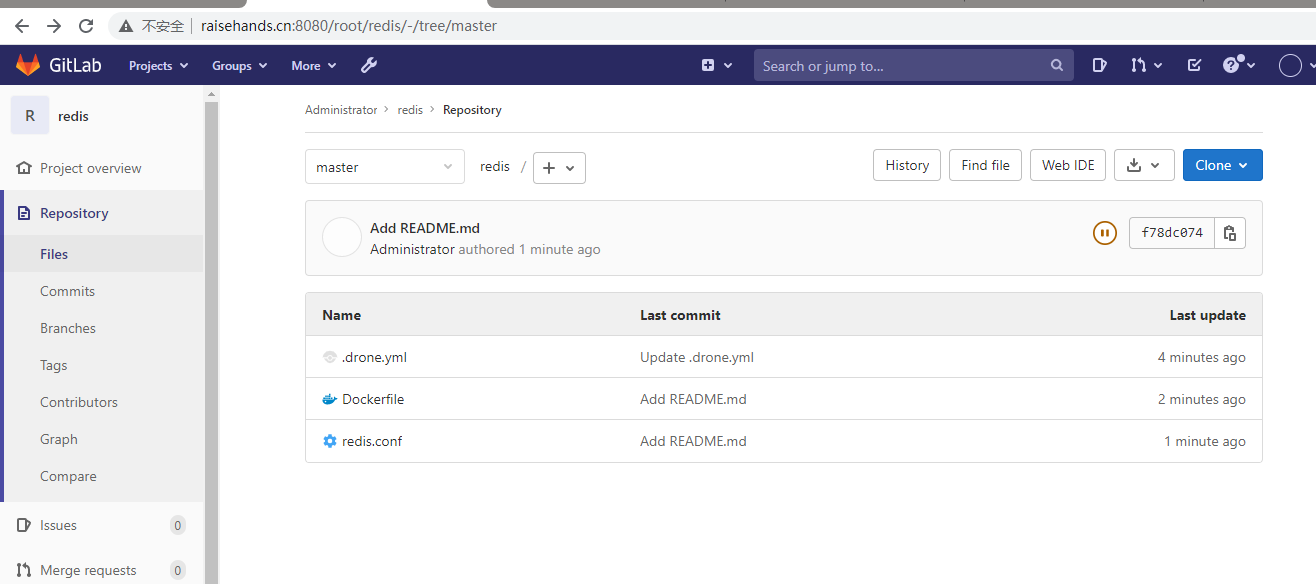
Task: Open the Dockerfile via its whale icon
Action: pos(329,398)
